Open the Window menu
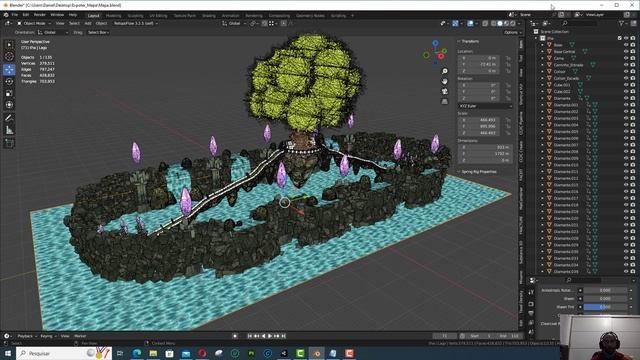This screenshot has height=360, width=640. tap(57, 15)
